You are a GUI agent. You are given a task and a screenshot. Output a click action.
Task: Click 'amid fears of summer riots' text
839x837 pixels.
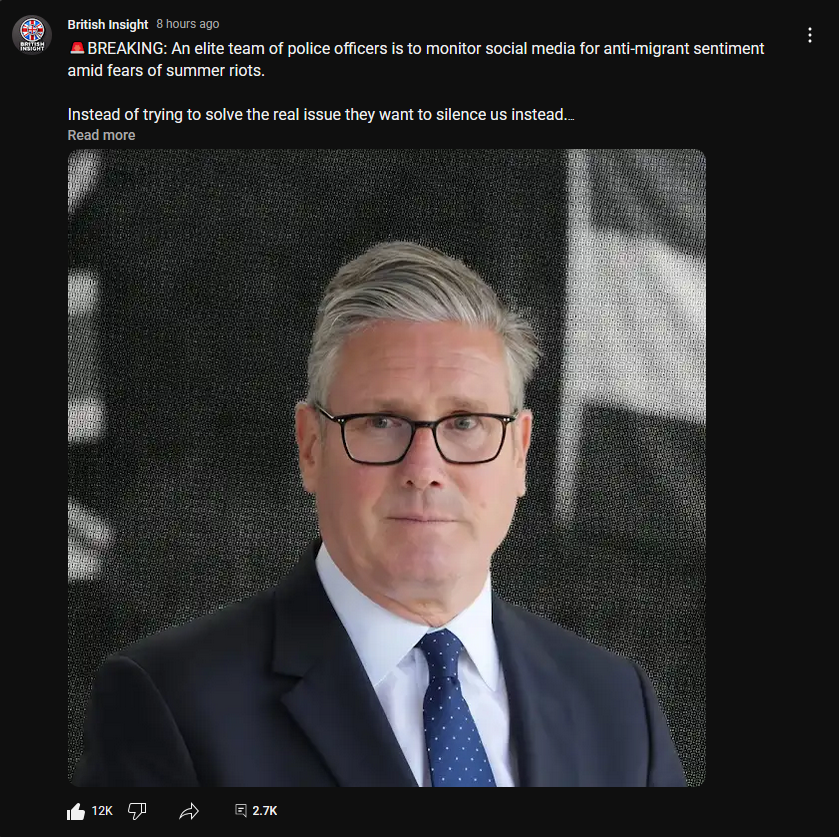166,71
